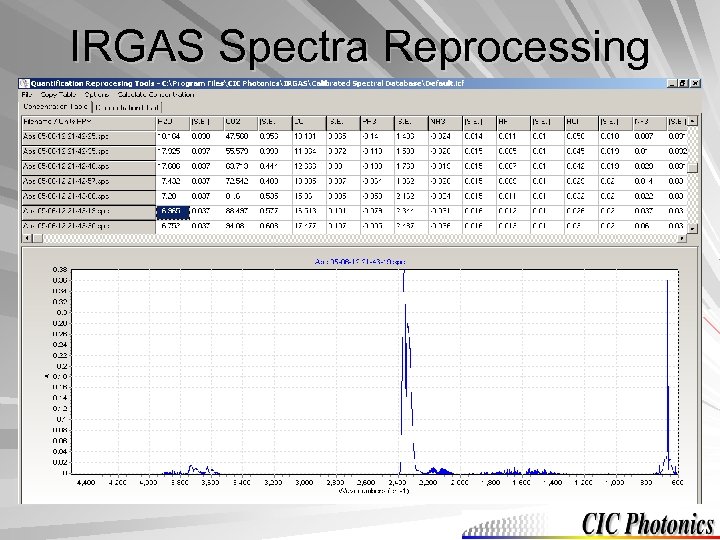
Task: Open the Options menu
Action: (x=96, y=95)
